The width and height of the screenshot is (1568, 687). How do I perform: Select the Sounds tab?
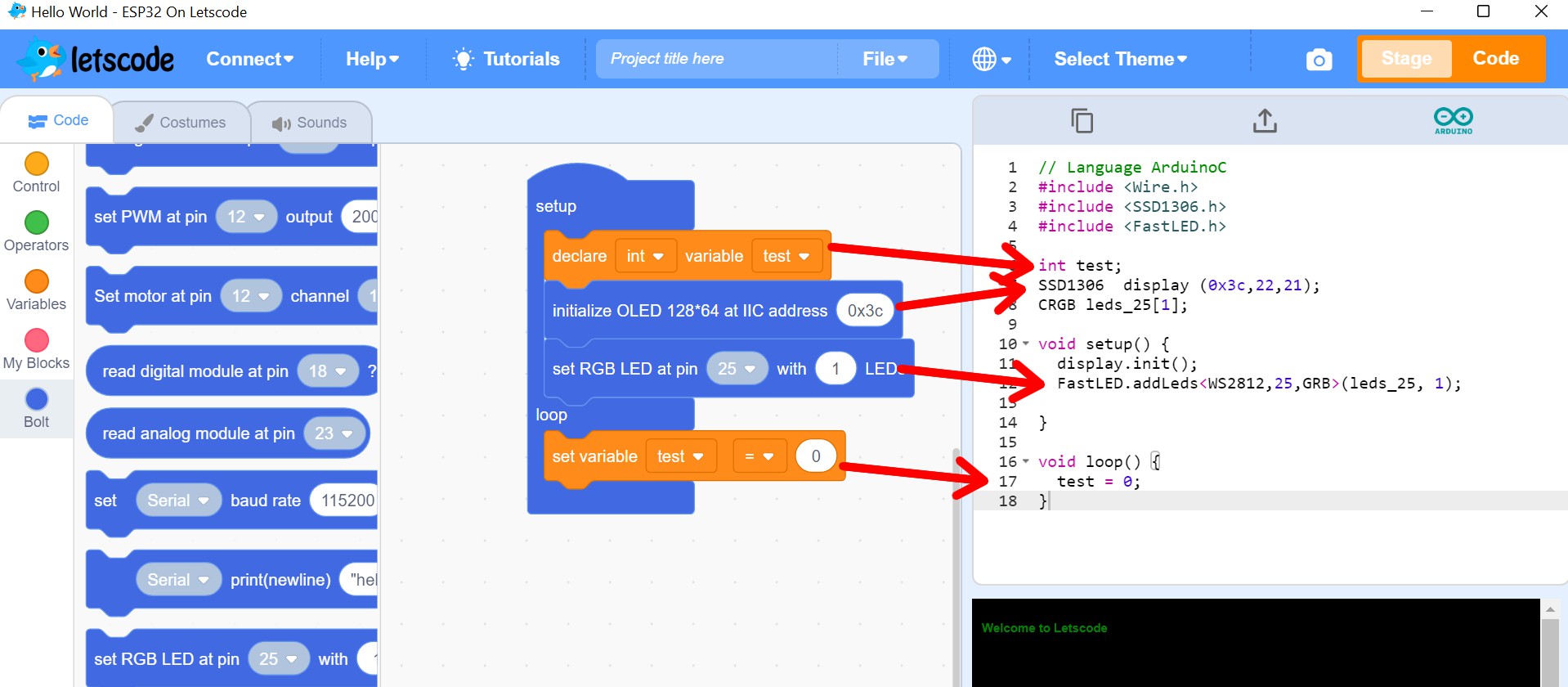(309, 123)
